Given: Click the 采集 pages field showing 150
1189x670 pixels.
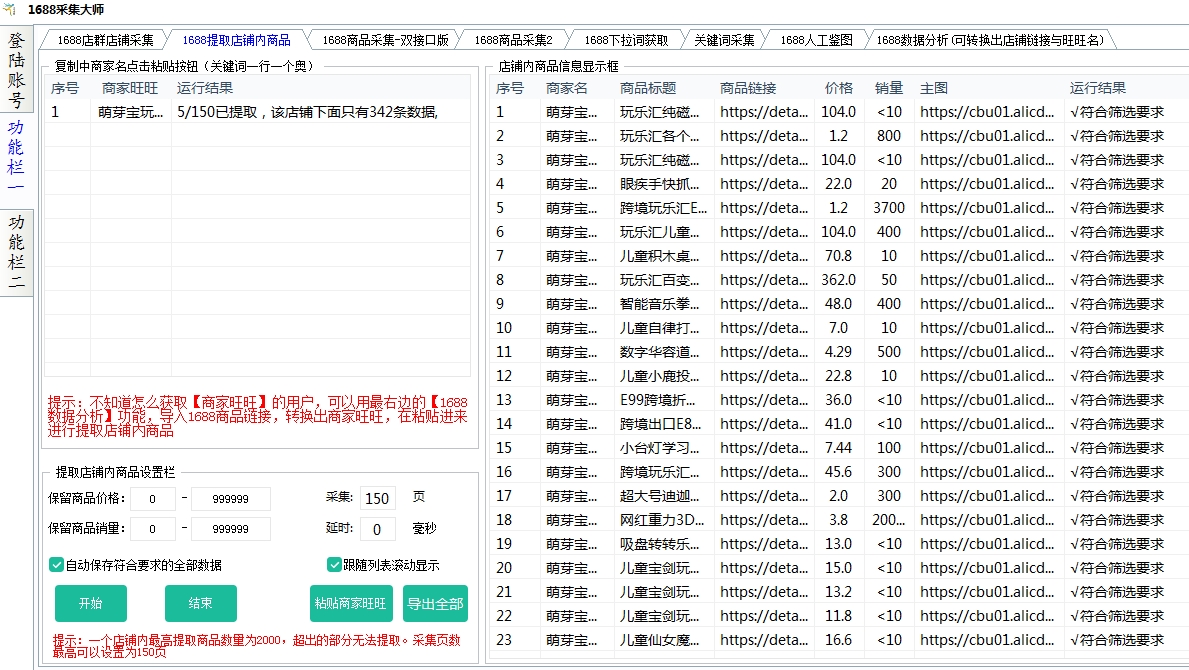Looking at the screenshot, I should [x=377, y=498].
